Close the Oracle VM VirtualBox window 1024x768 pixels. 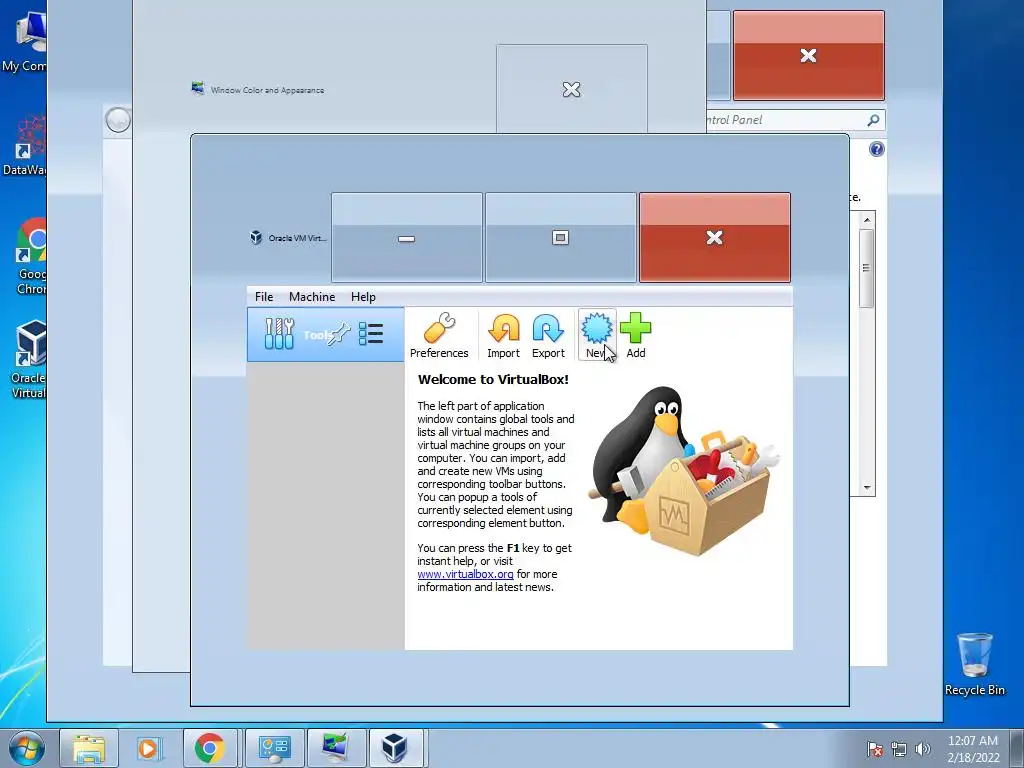(x=714, y=238)
